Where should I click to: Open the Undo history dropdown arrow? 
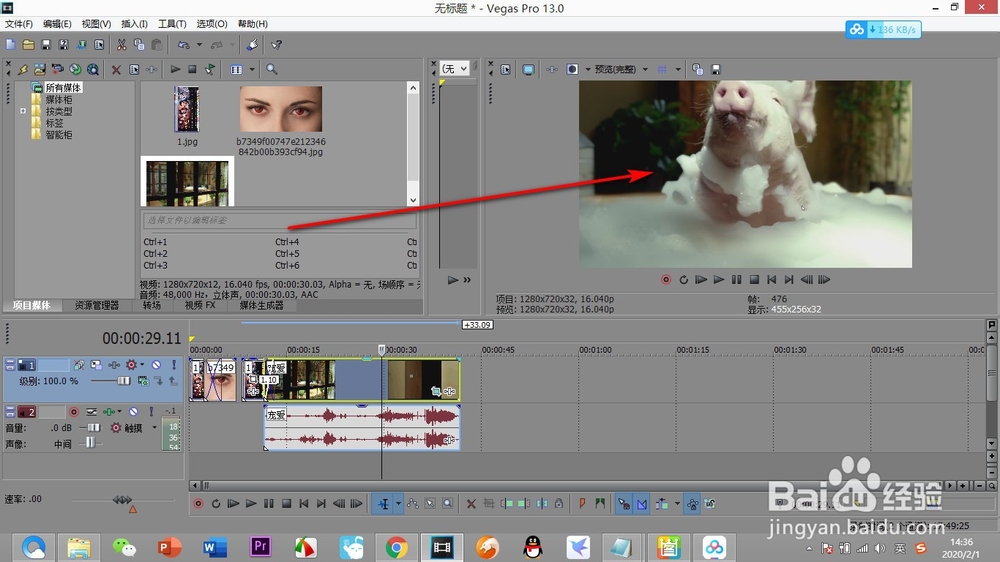coord(199,45)
